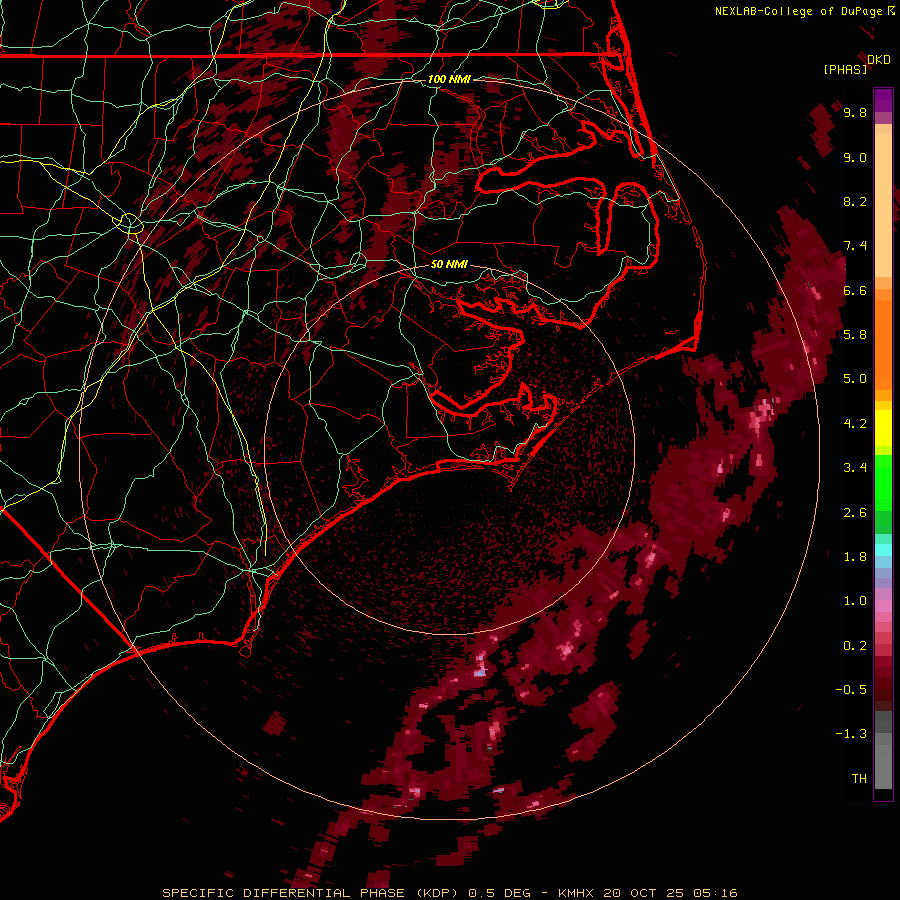
Task: Select the 7.4 scale value
Action: pyautogui.click(x=855, y=246)
